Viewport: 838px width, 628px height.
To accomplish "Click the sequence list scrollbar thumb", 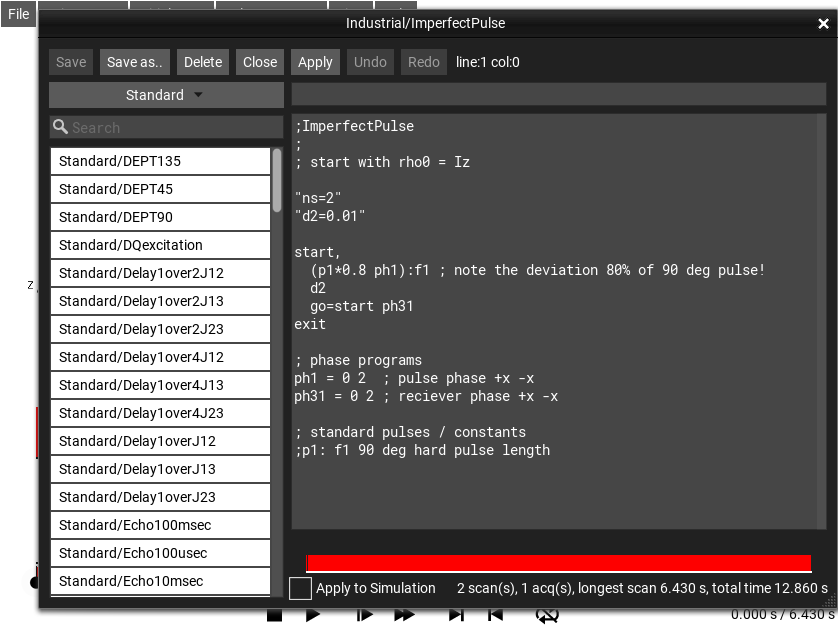I will (x=277, y=180).
